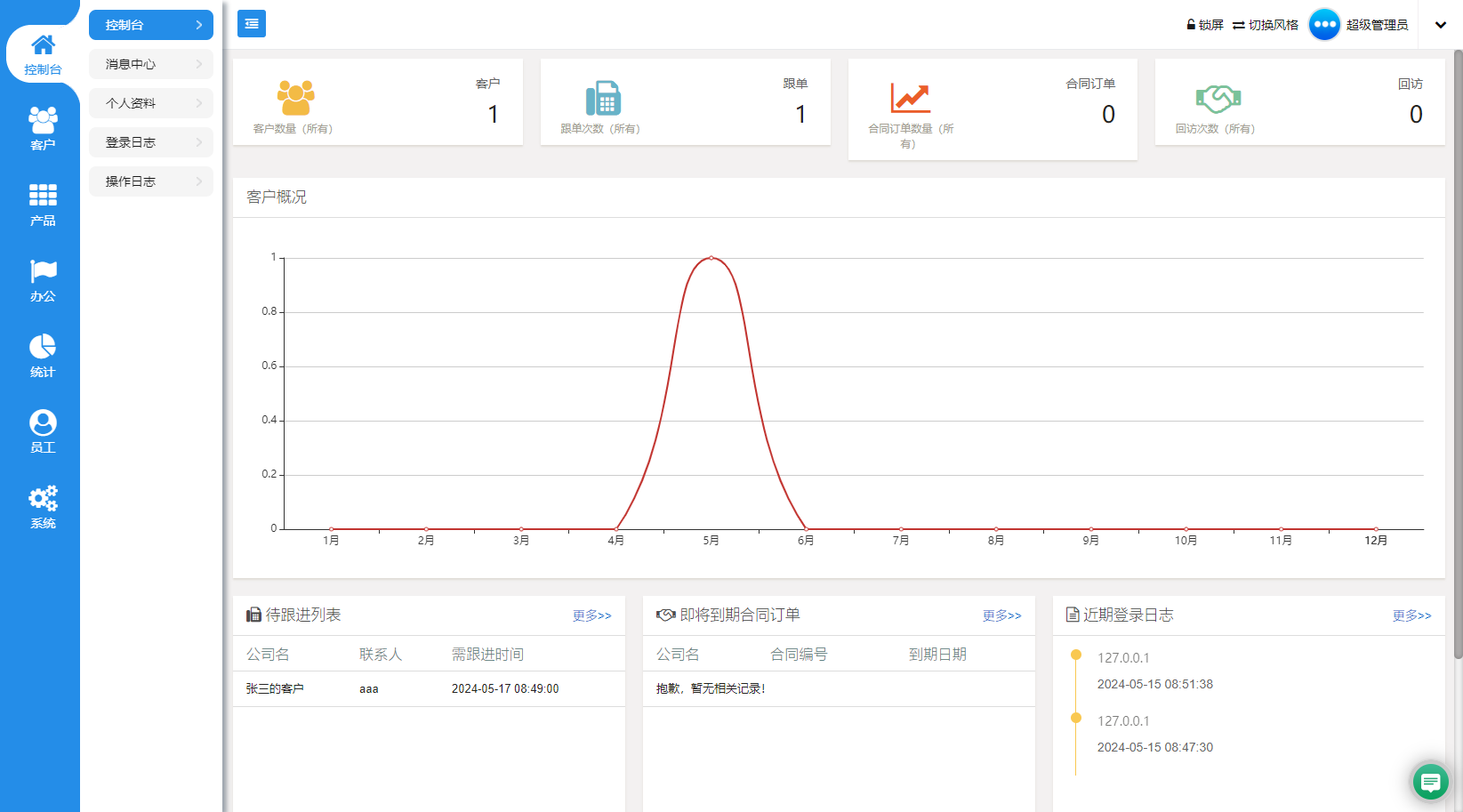
Task: Expand the 个人资料 submenu item
Action: tap(151, 103)
